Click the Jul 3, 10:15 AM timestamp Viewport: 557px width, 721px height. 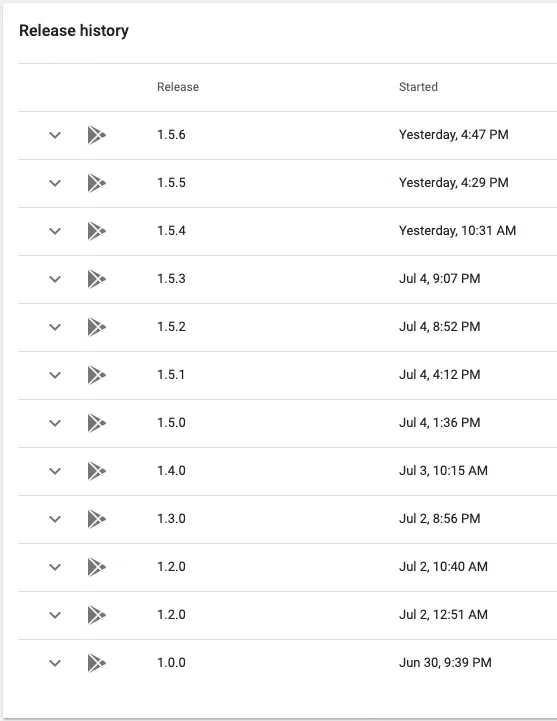click(443, 470)
